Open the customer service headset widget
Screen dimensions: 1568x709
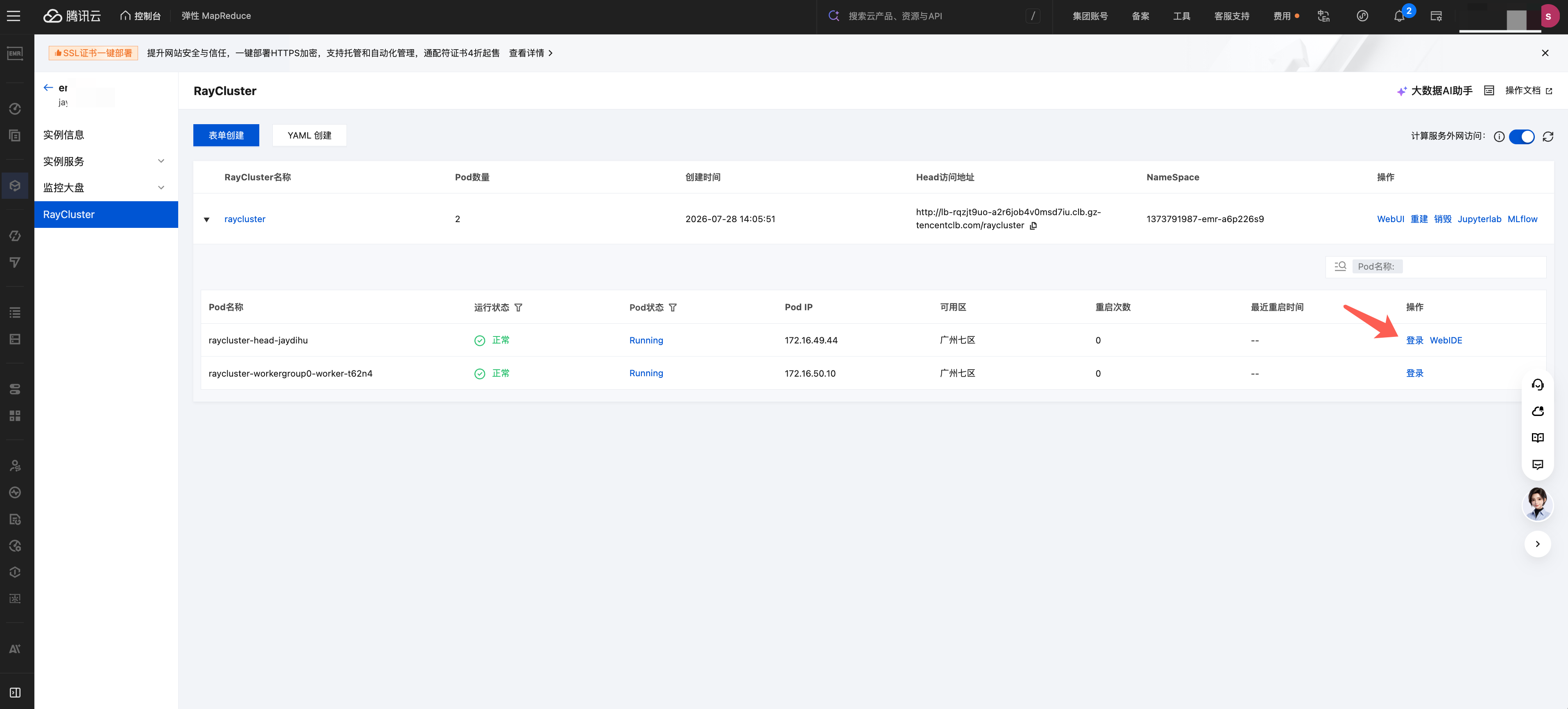pyautogui.click(x=1538, y=385)
